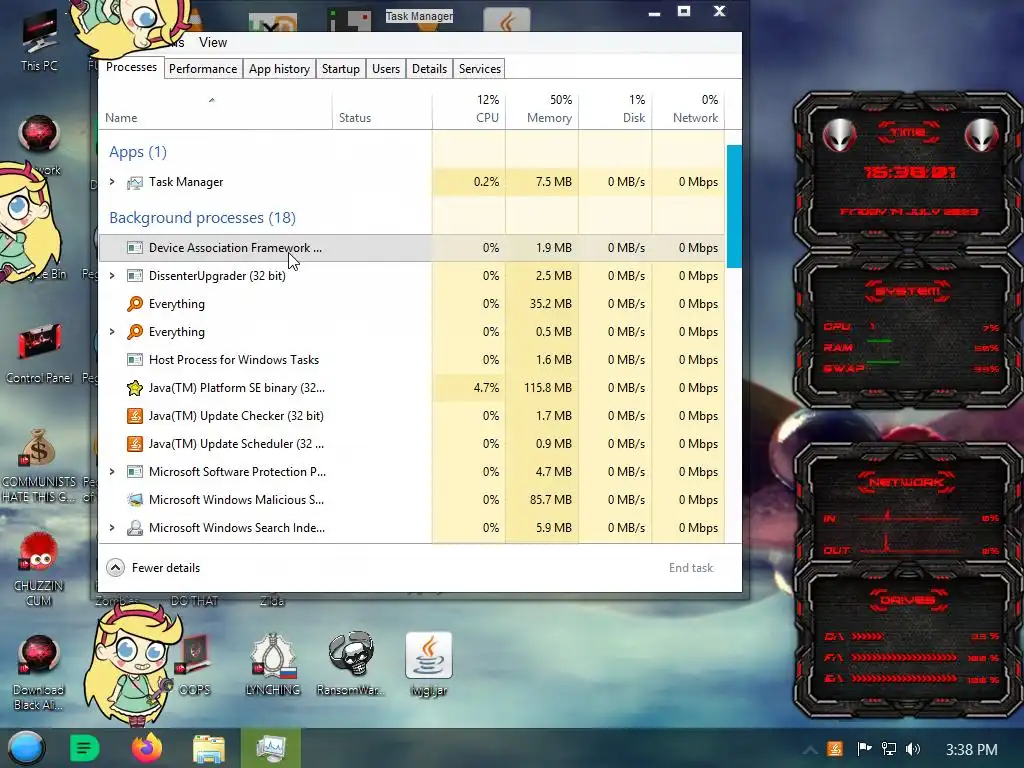Sort processes by the Name column
The width and height of the screenshot is (1024, 768).
215,111
